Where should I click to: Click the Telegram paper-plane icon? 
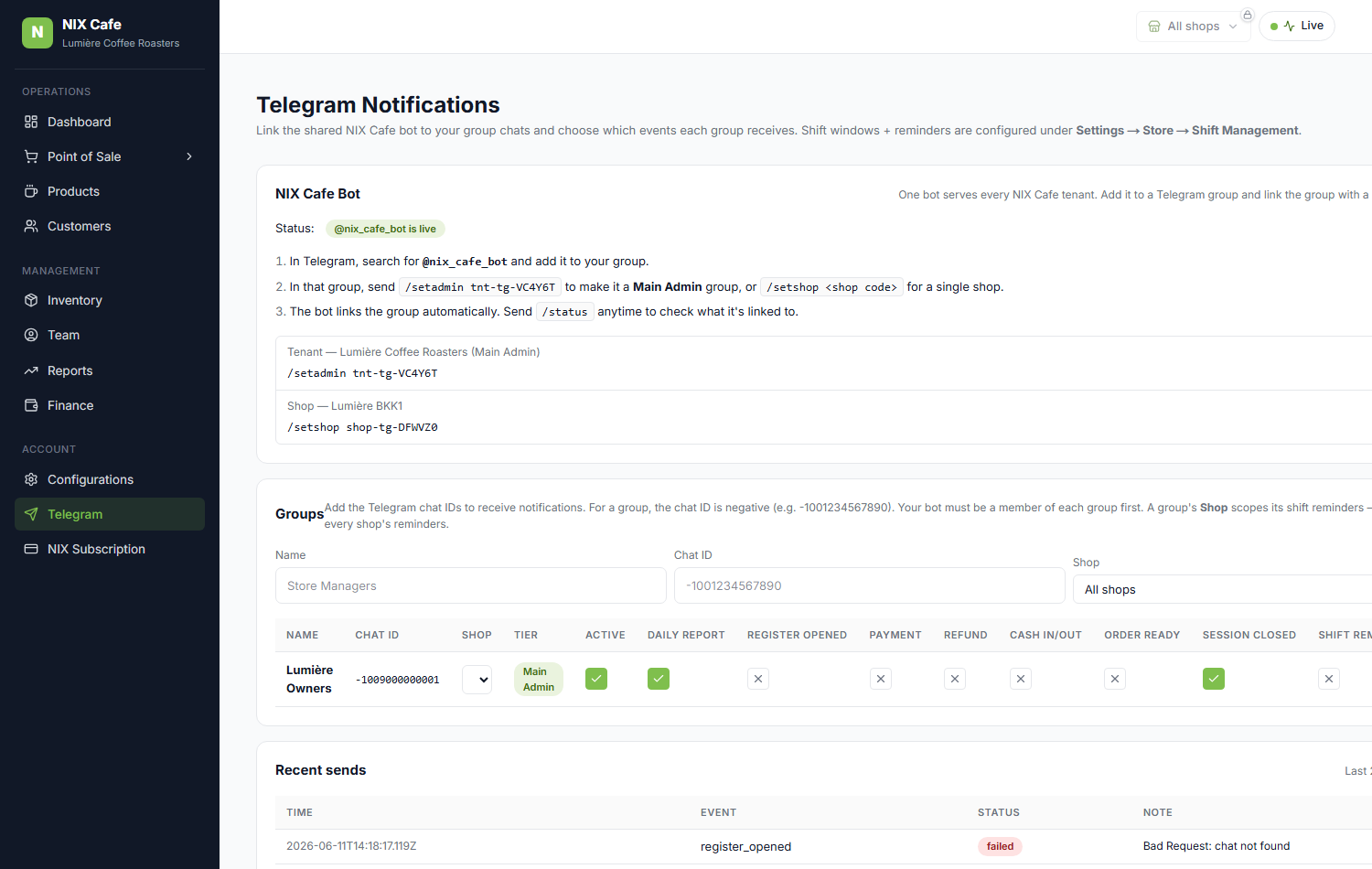[31, 514]
